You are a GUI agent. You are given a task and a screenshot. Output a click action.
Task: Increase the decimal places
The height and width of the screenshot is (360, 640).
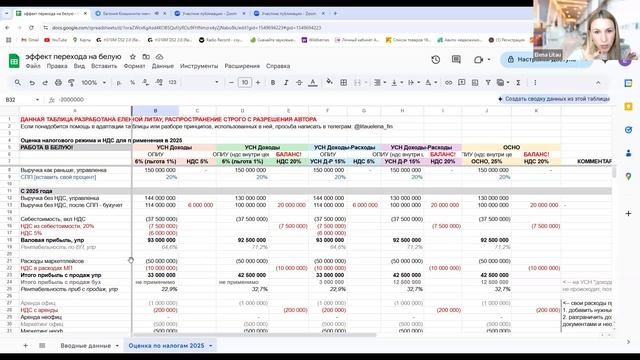coord(159,82)
